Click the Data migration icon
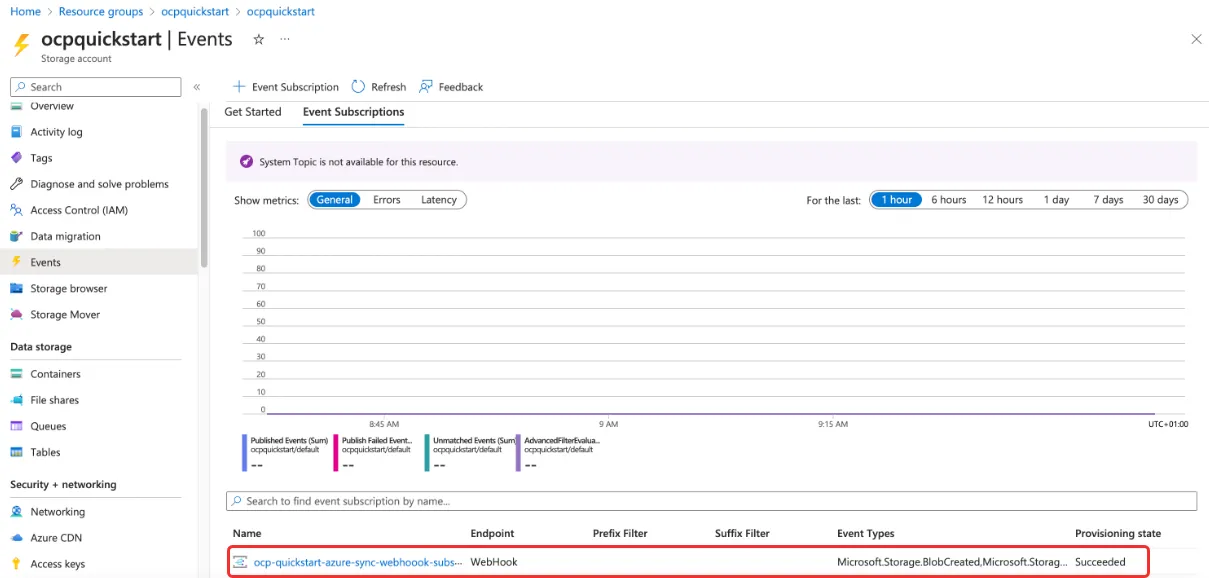Viewport: 1209px width, 578px height. point(16,236)
